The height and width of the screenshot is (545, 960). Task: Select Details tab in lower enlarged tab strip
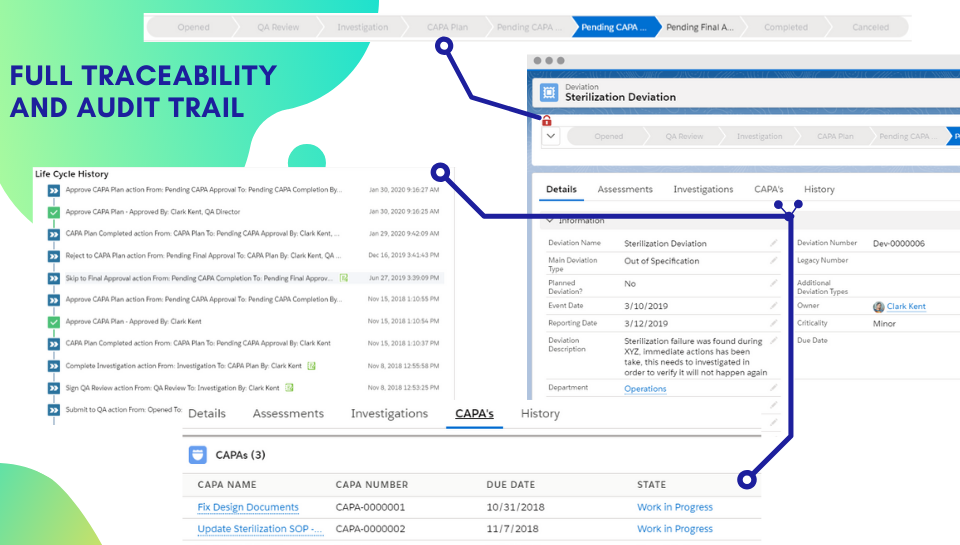tap(207, 413)
